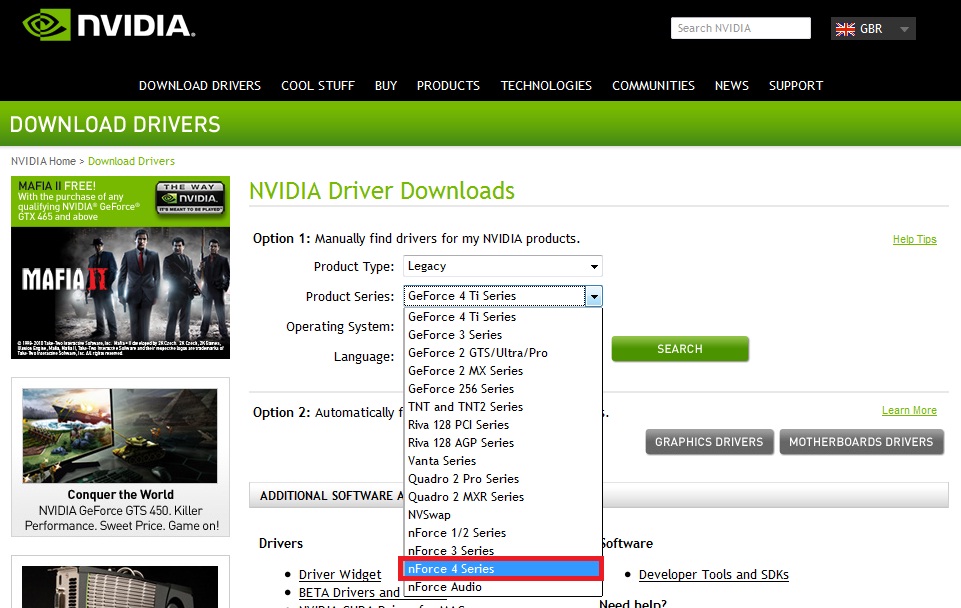
Task: Select nForce Audio from the list
Action: coord(503,587)
